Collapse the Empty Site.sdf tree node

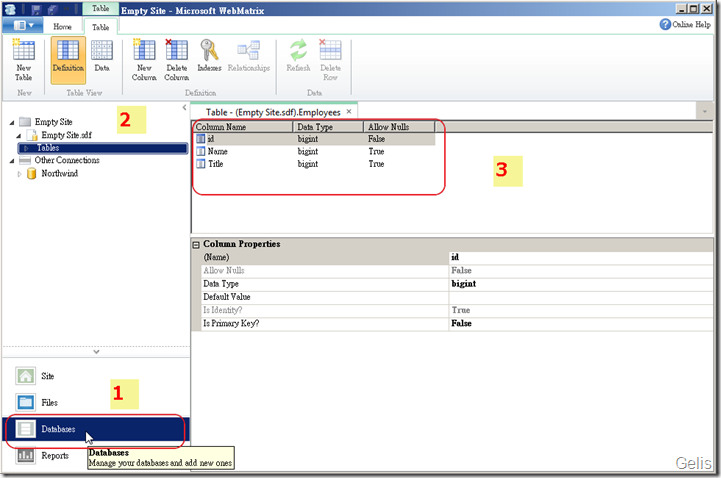point(19,136)
